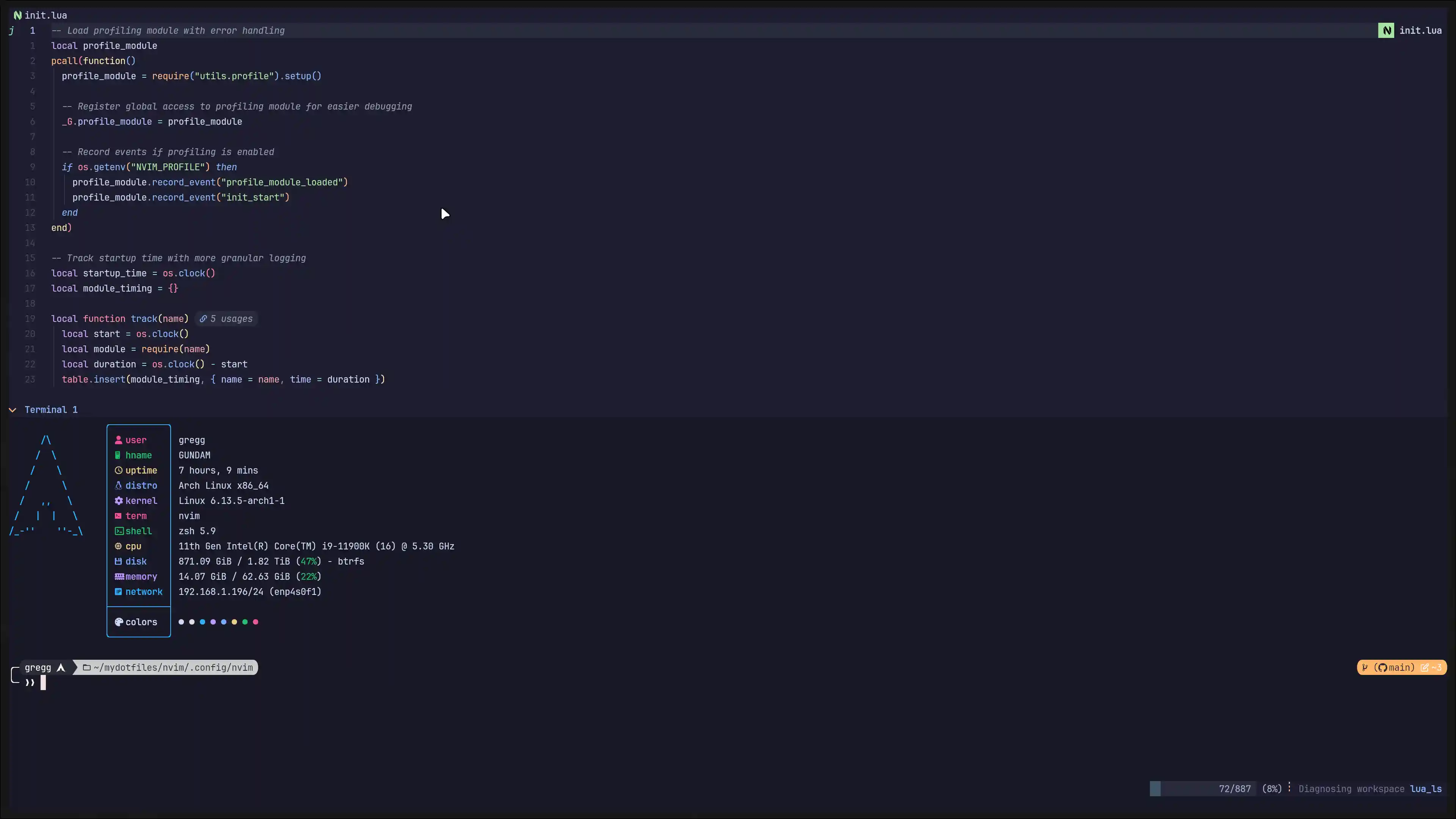Click the GitHub logo in the git badge
Viewport: 1456px width, 819px height.
click(1383, 667)
